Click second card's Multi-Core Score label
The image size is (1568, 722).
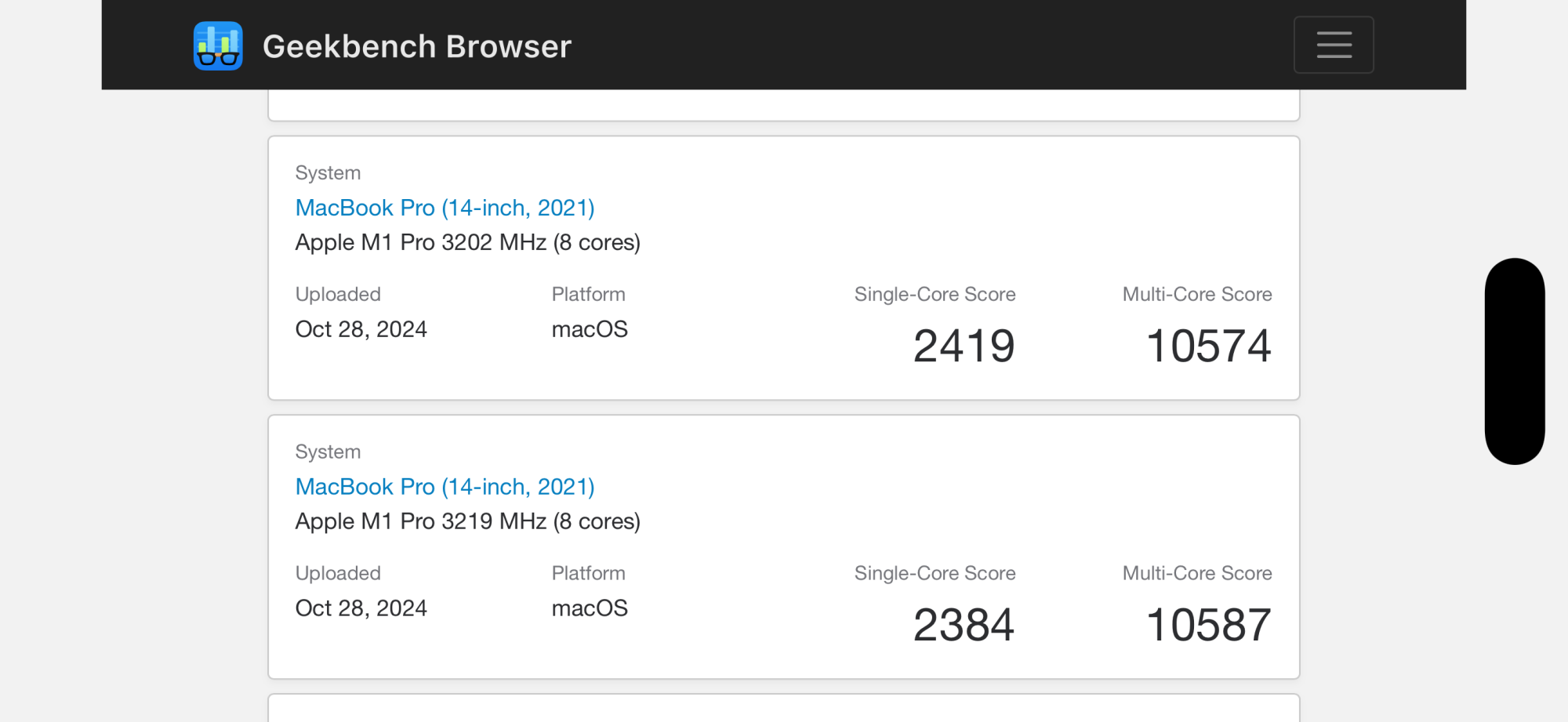[1196, 573]
